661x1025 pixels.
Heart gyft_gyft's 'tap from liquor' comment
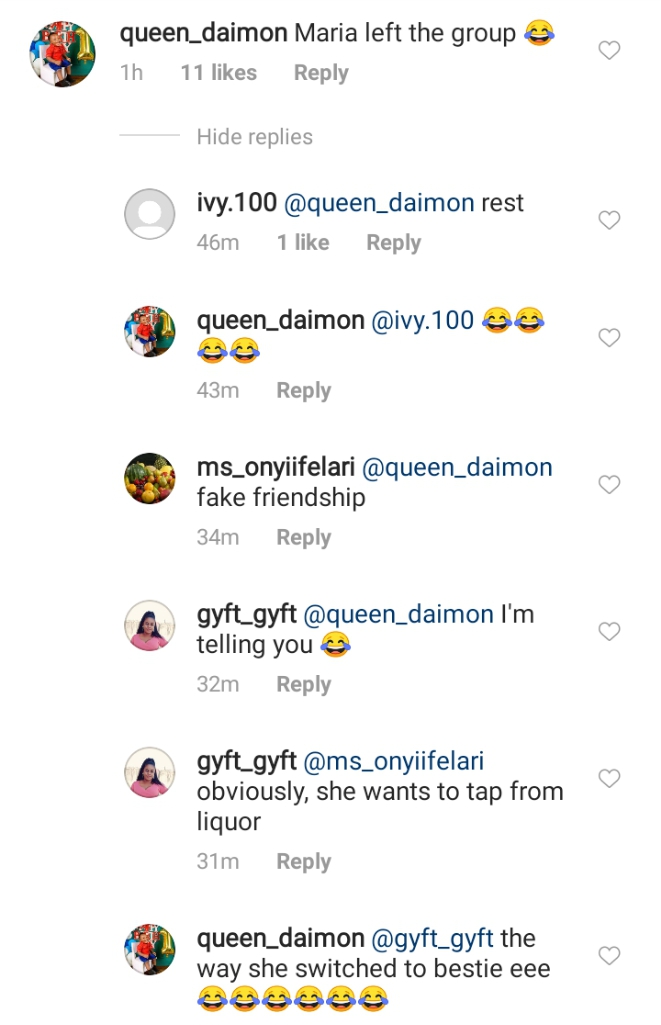pyautogui.click(x=609, y=778)
